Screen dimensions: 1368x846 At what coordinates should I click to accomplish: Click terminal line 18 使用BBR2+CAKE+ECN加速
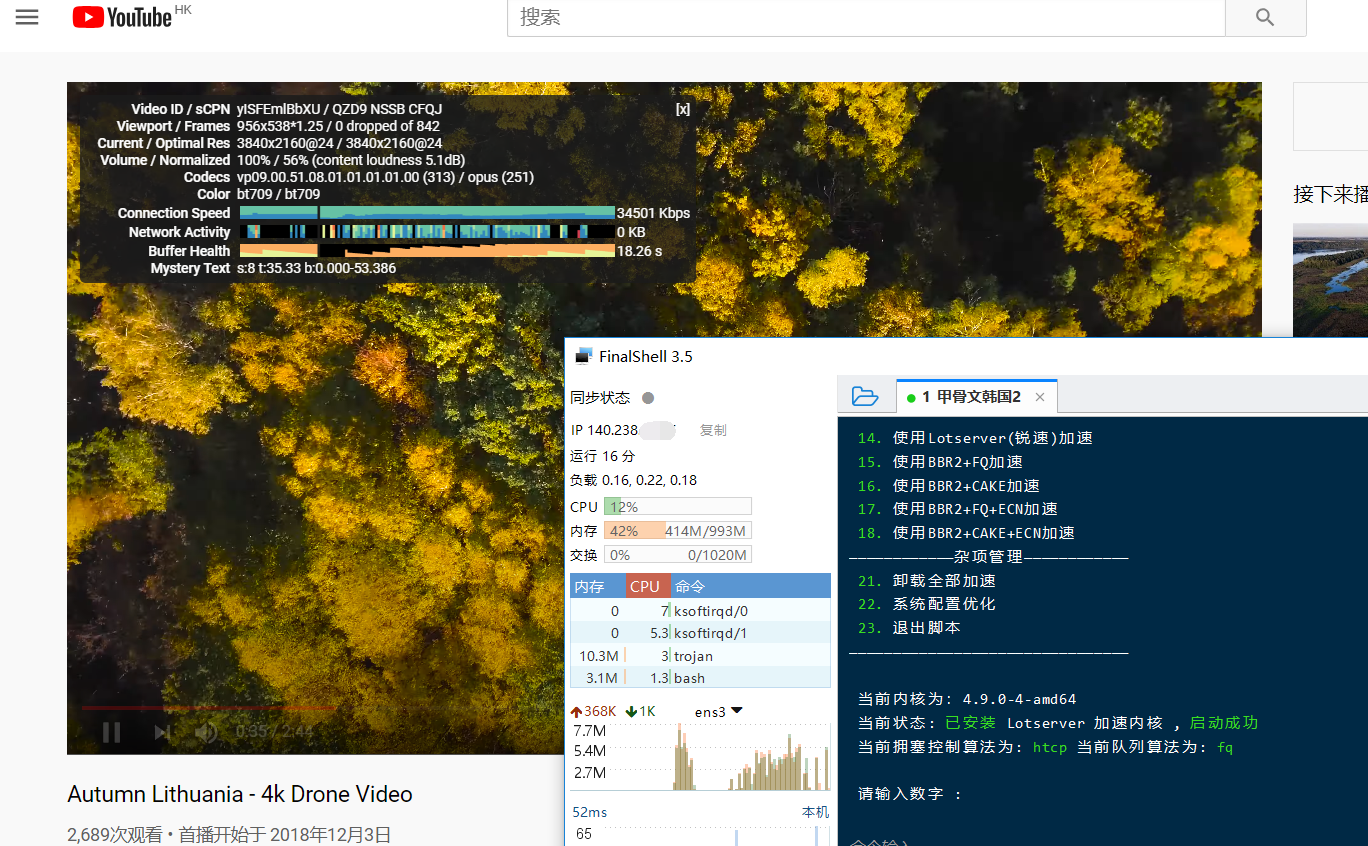coord(966,533)
